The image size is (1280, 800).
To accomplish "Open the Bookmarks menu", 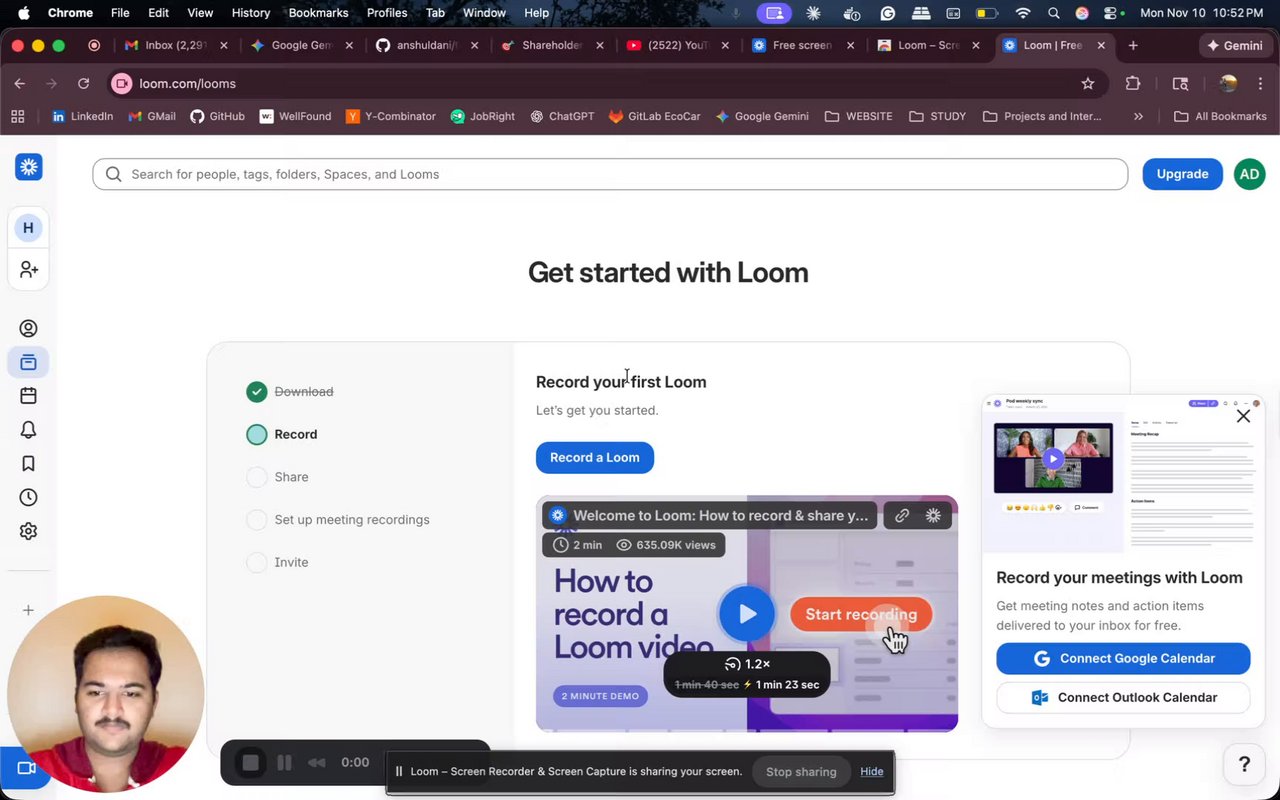I will 318,13.
